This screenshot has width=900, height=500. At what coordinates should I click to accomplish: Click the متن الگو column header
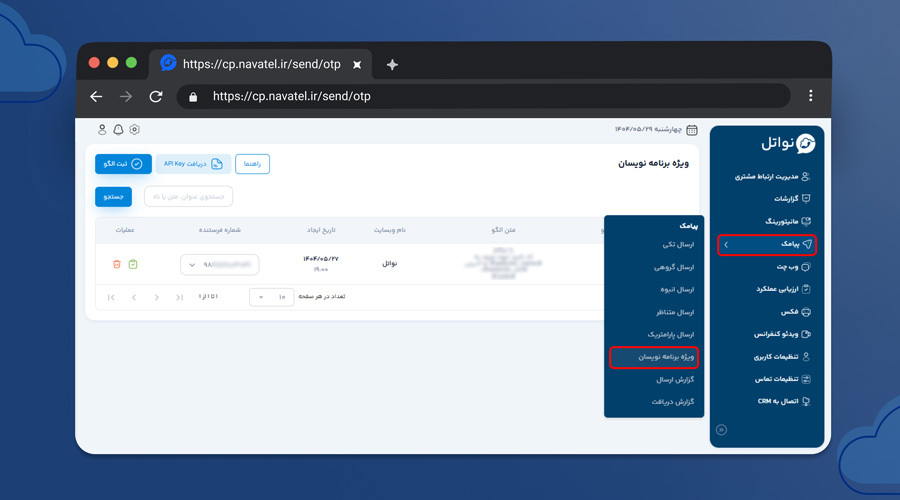[x=503, y=230]
